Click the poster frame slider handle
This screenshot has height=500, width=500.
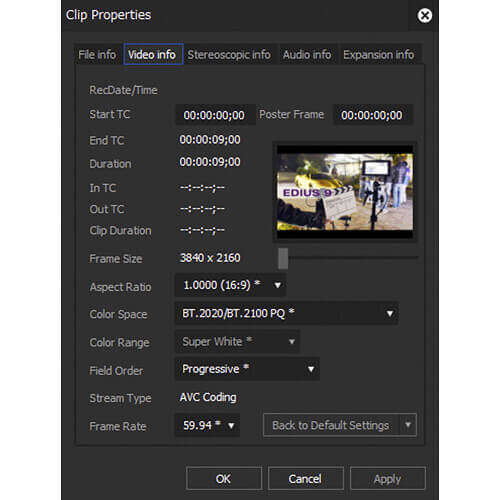tap(283, 258)
